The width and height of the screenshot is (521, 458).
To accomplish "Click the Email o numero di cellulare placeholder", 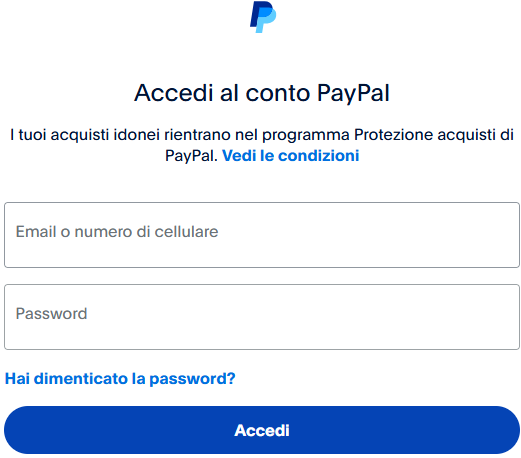I will 117,232.
